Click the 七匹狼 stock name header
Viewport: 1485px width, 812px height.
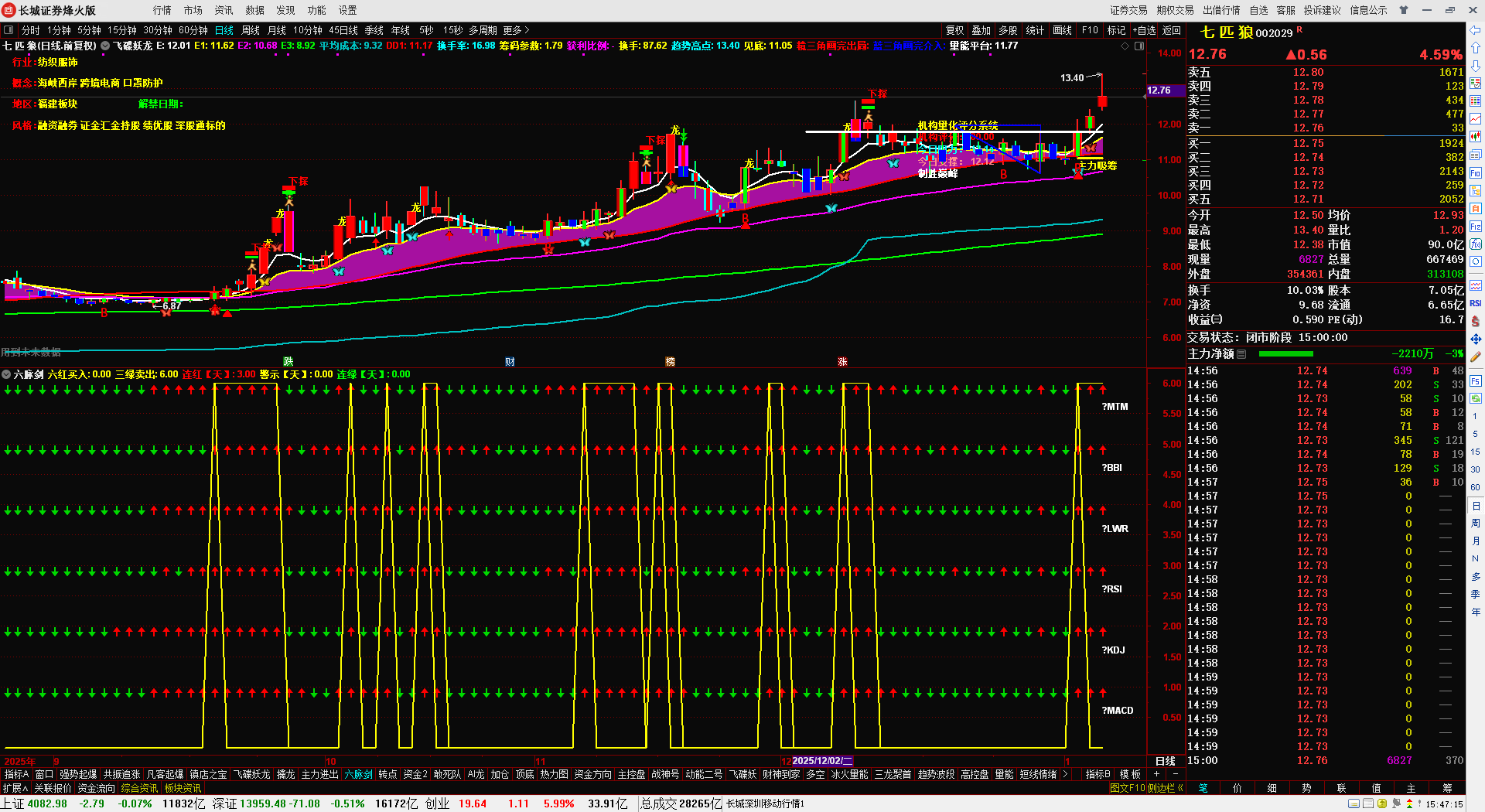coord(1226,32)
